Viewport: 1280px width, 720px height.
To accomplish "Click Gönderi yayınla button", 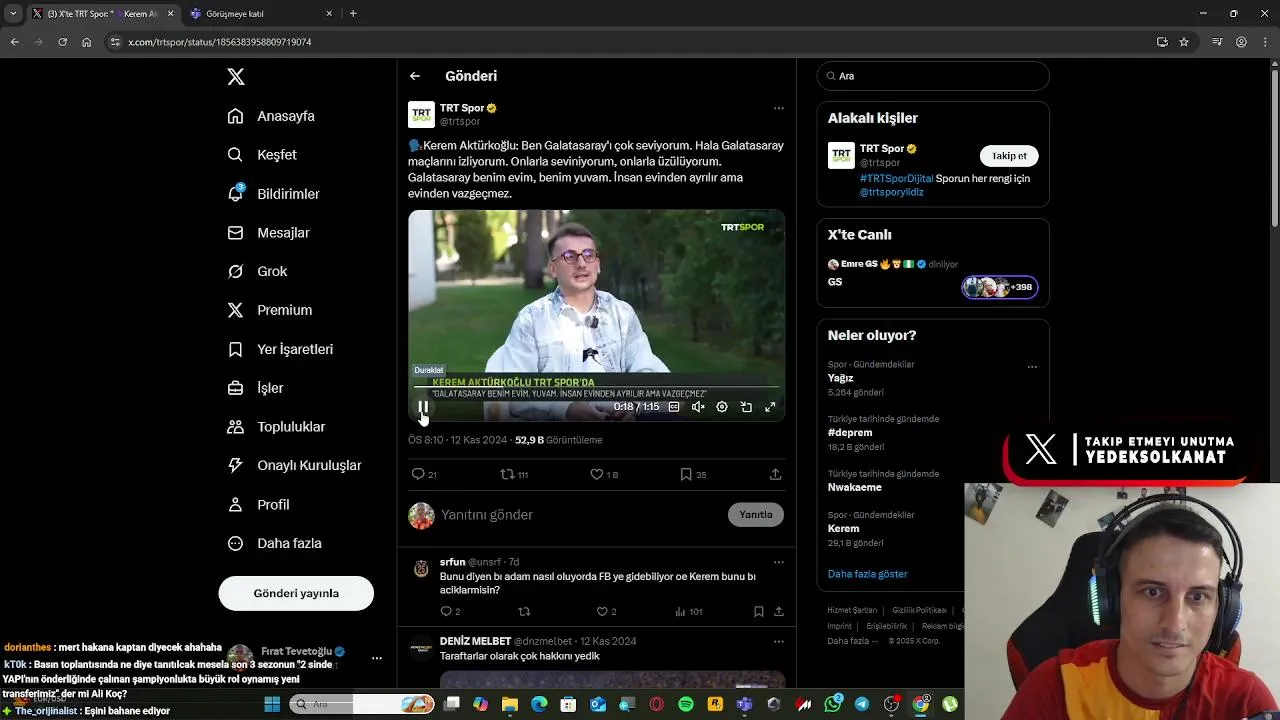I will click(x=296, y=593).
